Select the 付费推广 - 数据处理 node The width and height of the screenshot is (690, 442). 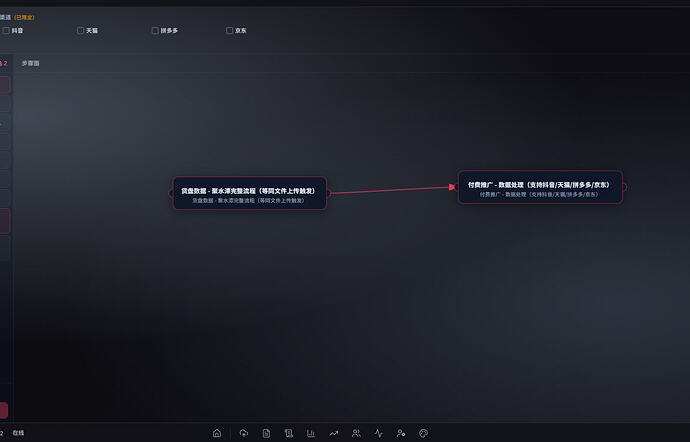pyautogui.click(x=540, y=187)
